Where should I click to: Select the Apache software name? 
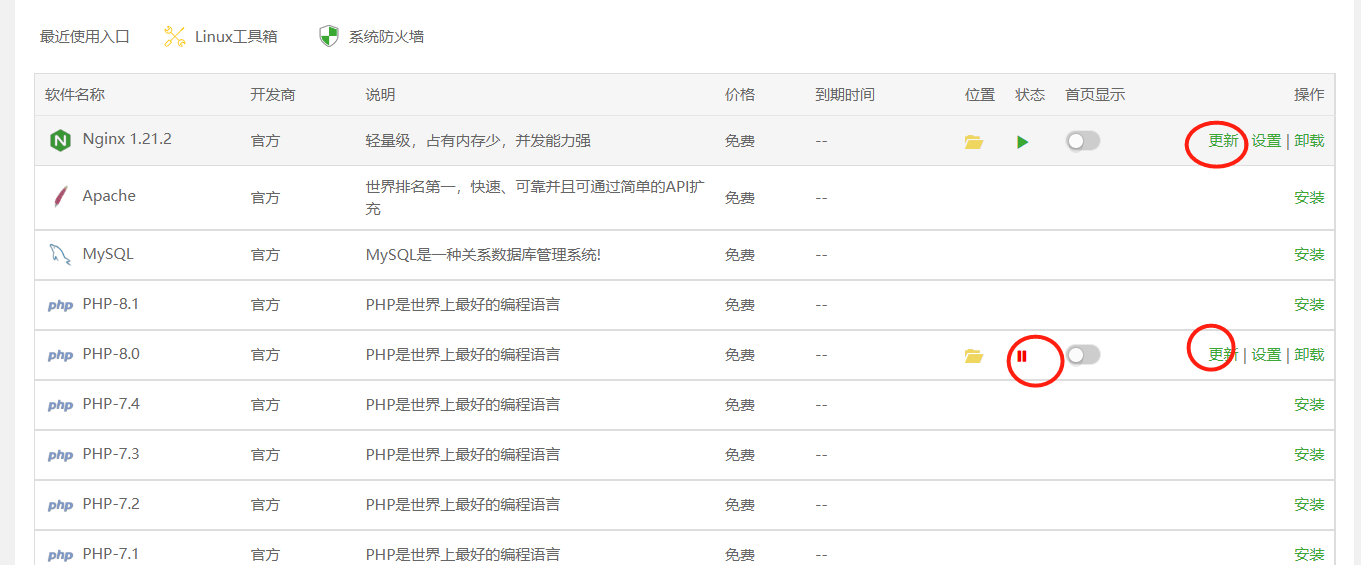(x=109, y=196)
